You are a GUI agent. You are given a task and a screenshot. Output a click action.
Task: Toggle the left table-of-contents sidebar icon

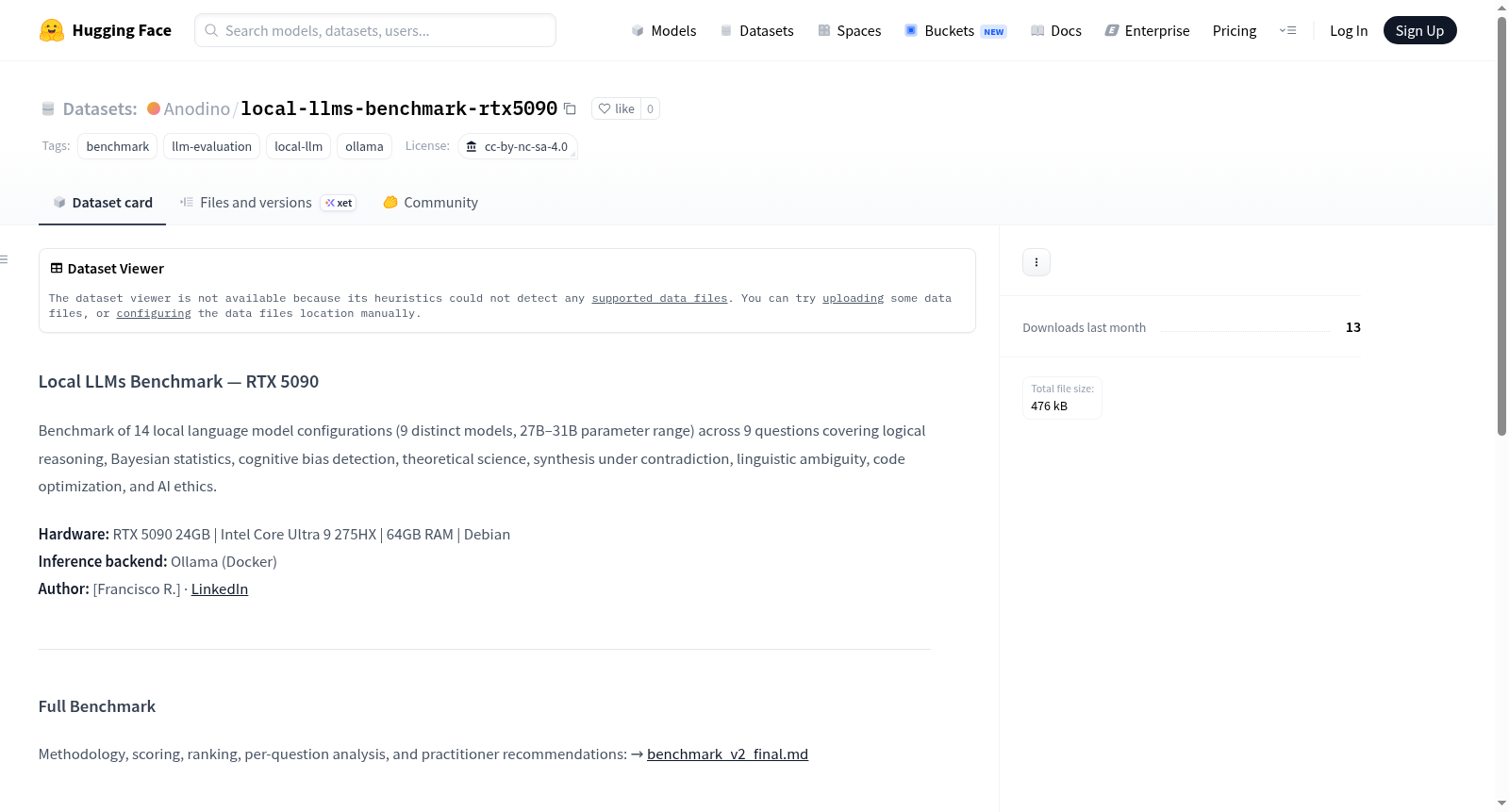click(x=5, y=259)
